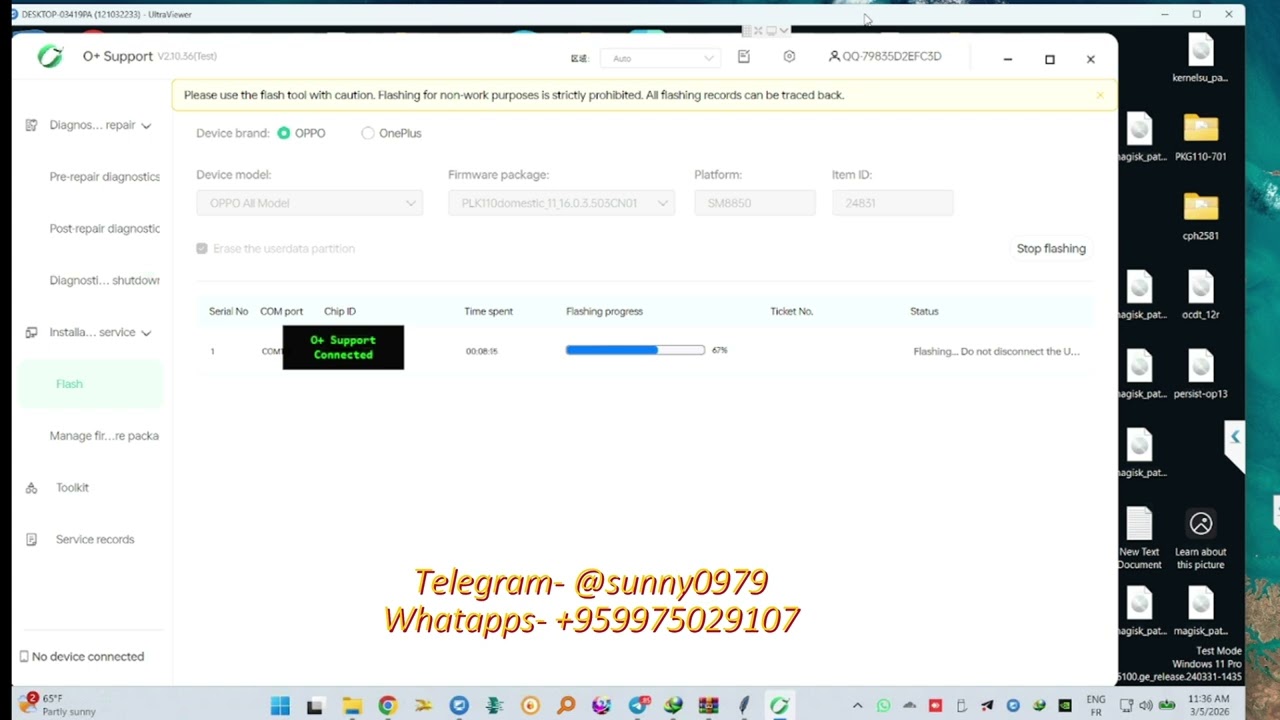Toggle Erase the userdata partition checkbox

pyautogui.click(x=202, y=248)
